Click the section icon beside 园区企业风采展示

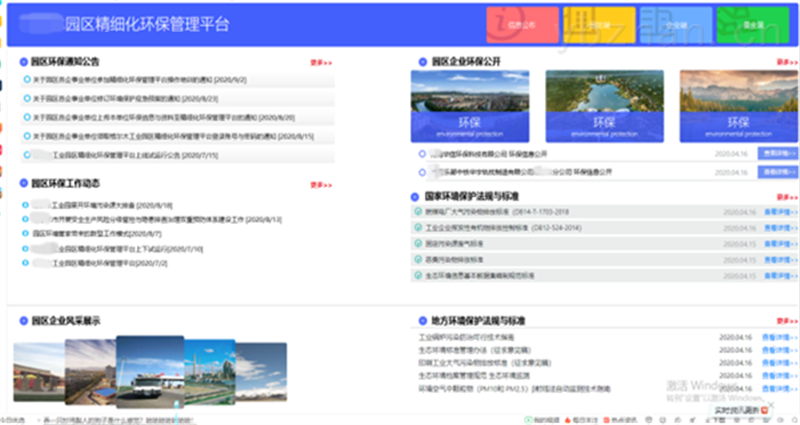[23, 320]
